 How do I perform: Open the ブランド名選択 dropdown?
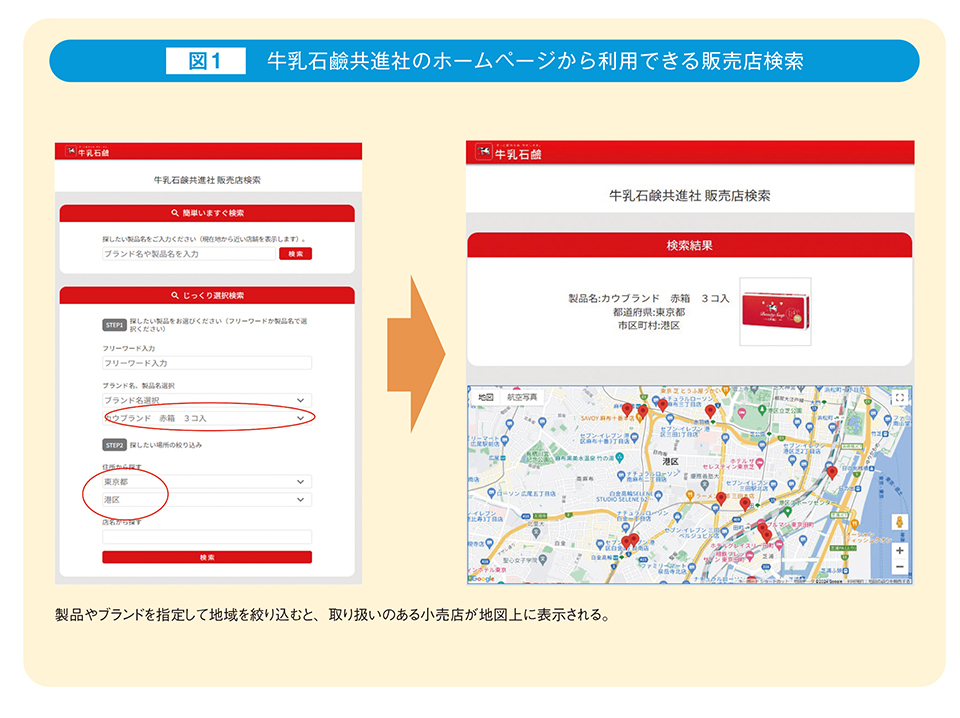pyautogui.click(x=207, y=400)
